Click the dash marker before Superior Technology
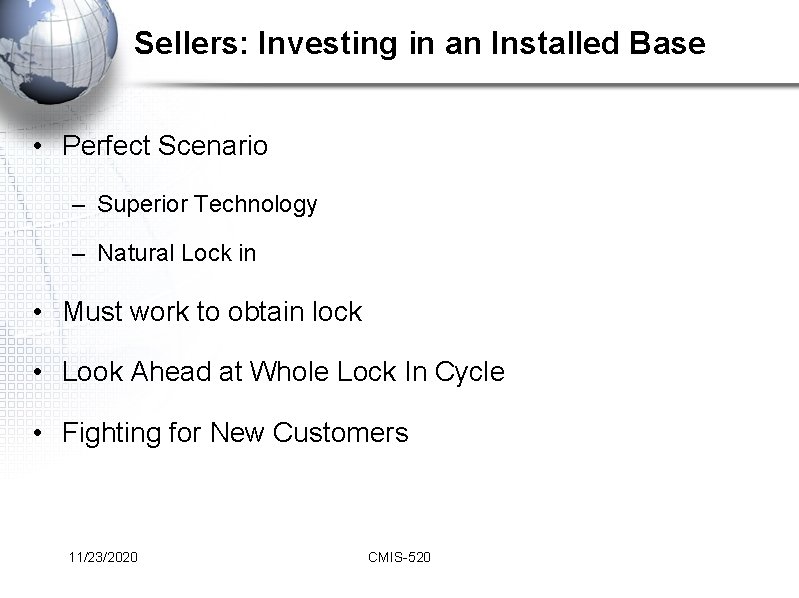 pos(79,205)
